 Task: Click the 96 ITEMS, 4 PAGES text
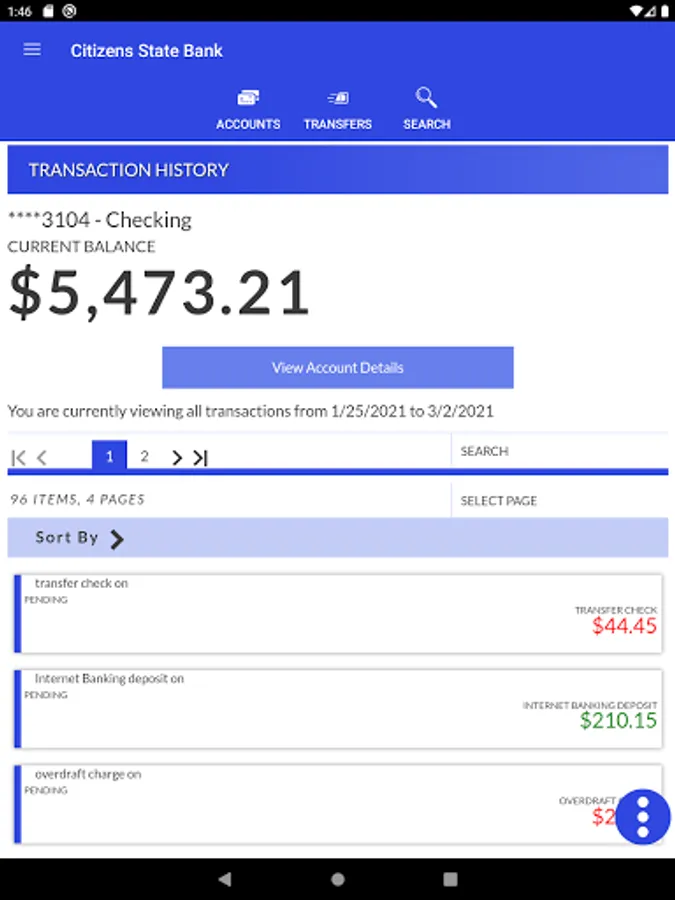click(x=77, y=499)
